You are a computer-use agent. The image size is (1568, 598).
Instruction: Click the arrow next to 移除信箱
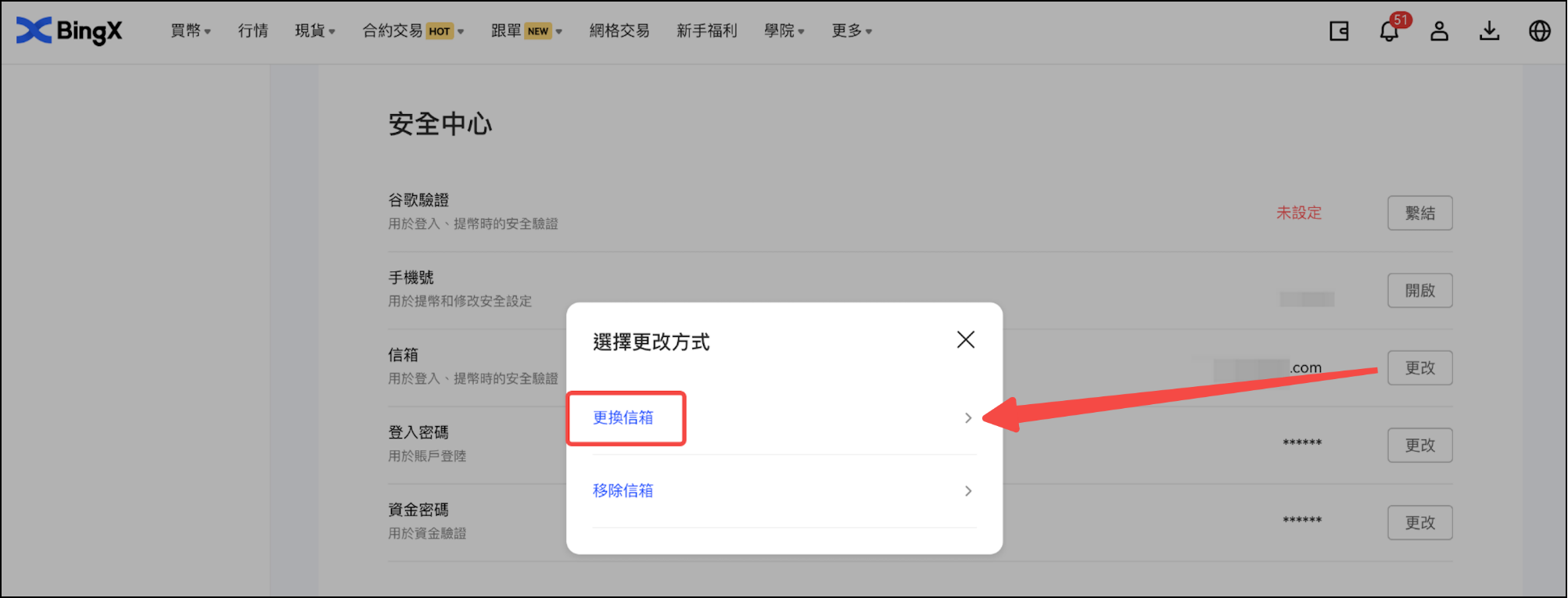[968, 491]
